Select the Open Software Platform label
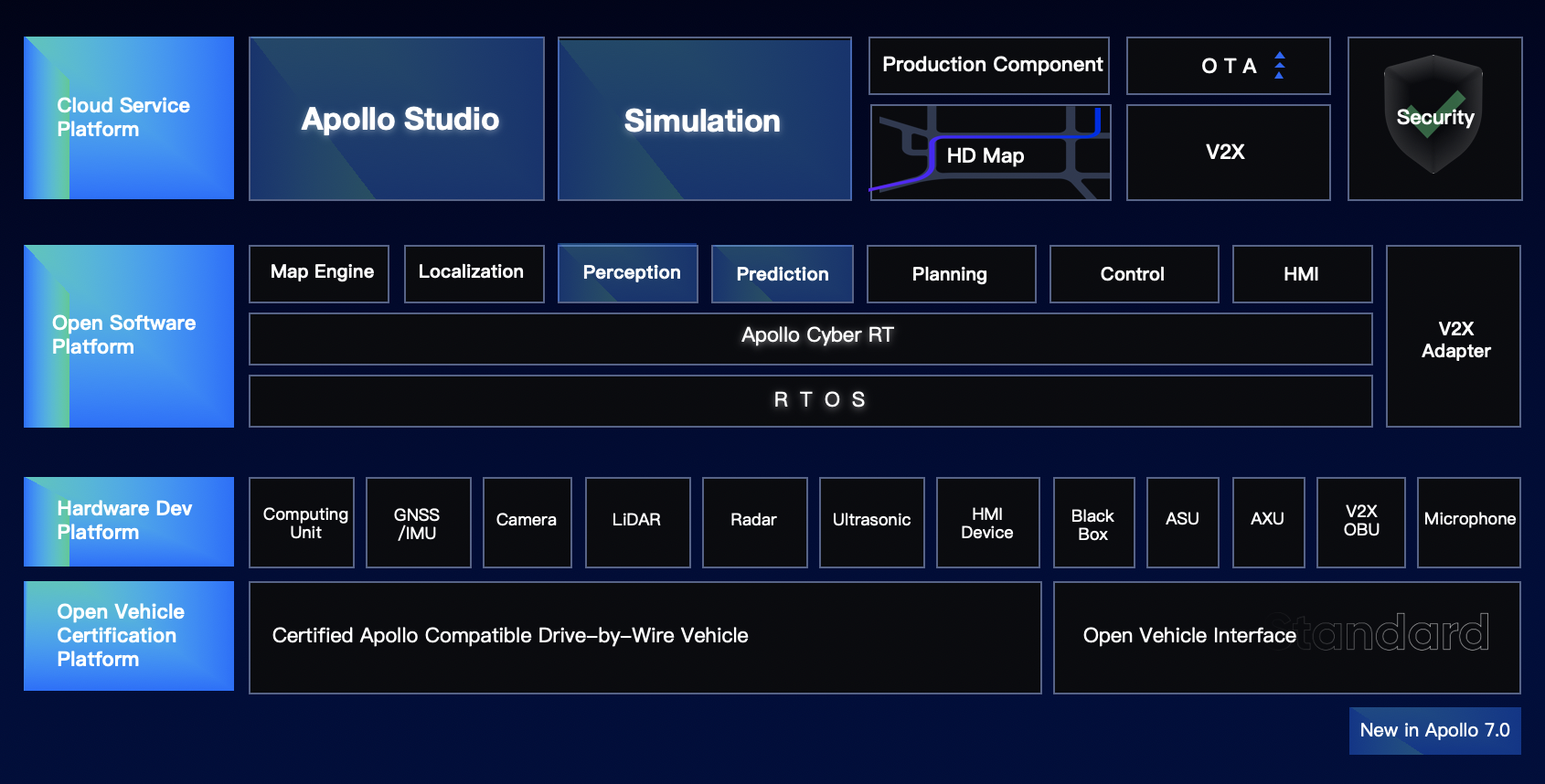The image size is (1545, 784). point(129,336)
